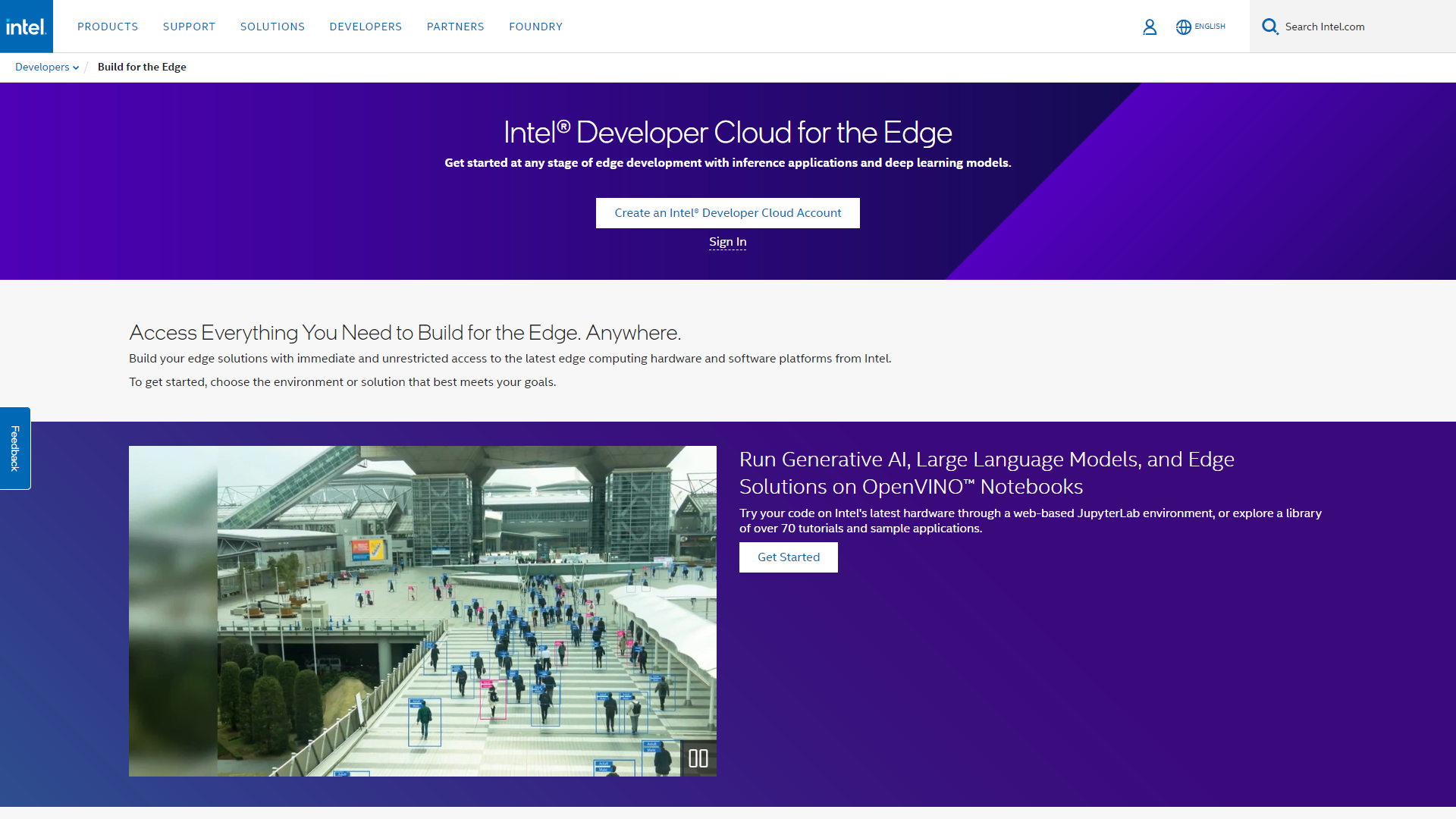
Task: Open the Feedback panel
Action: pos(14,448)
